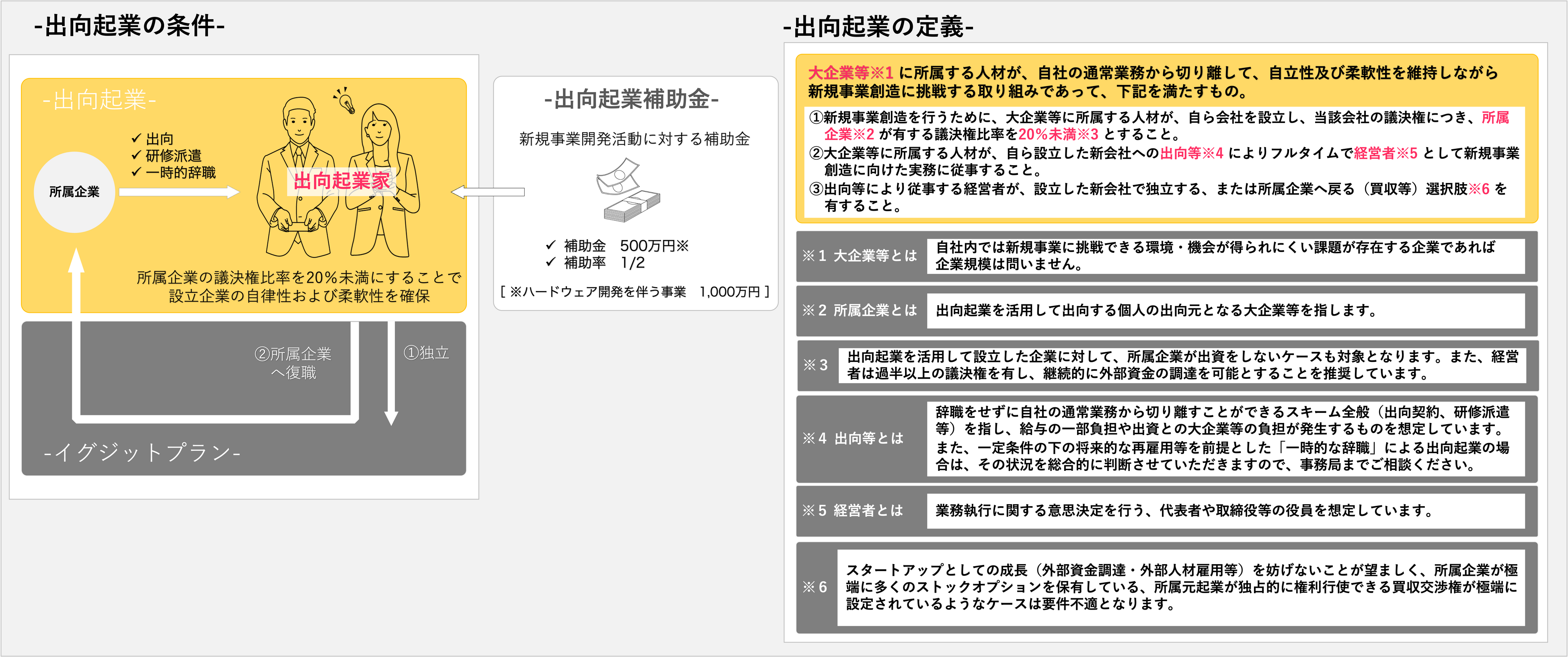
Task: Click the 出向 checkmark item
Action: (x=153, y=139)
